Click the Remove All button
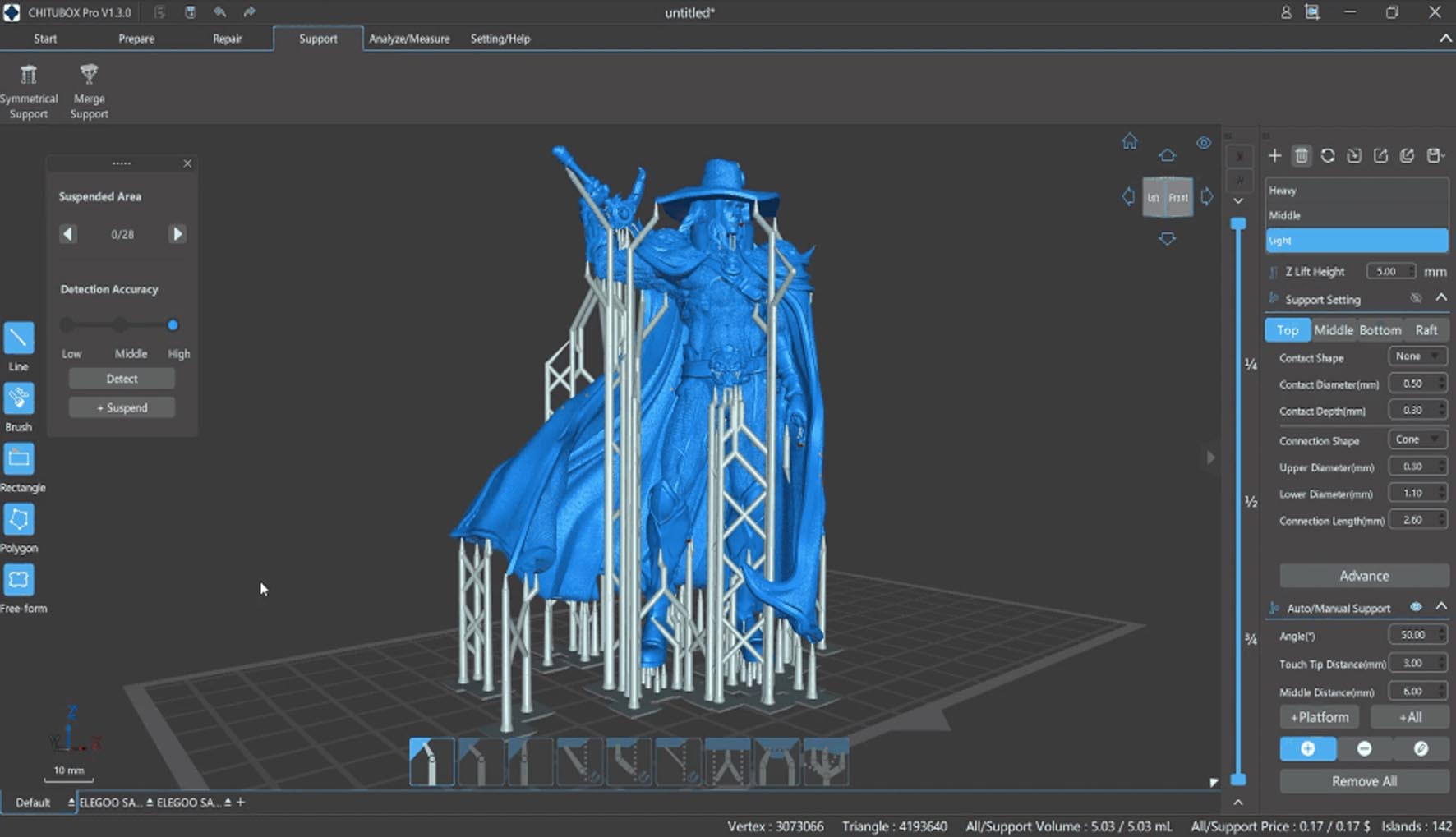Image resolution: width=1456 pixels, height=837 pixels. [x=1364, y=781]
